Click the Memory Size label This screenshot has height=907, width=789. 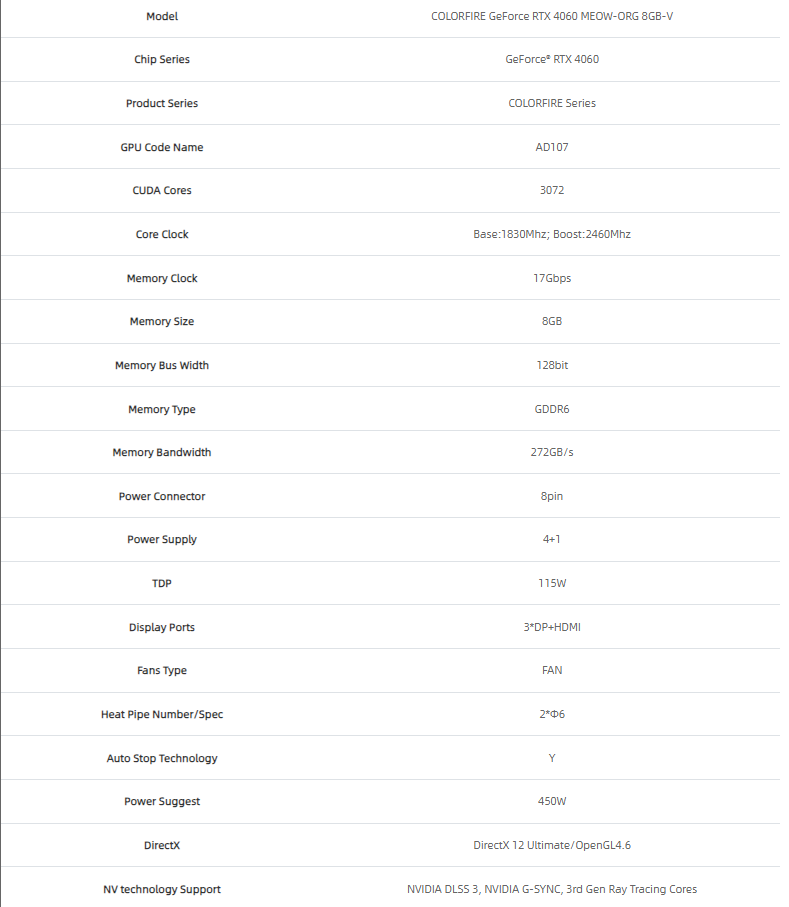[162, 321]
